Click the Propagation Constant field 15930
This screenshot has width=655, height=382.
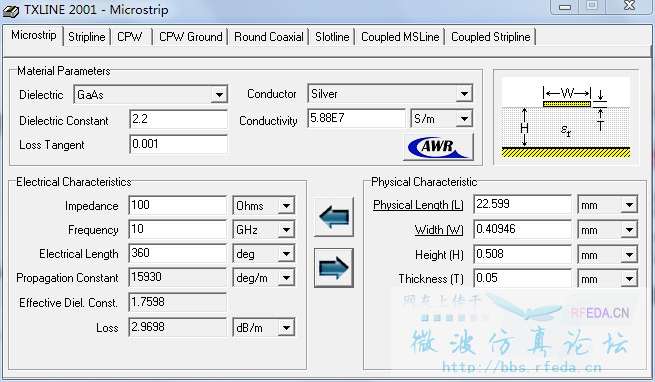tap(178, 277)
